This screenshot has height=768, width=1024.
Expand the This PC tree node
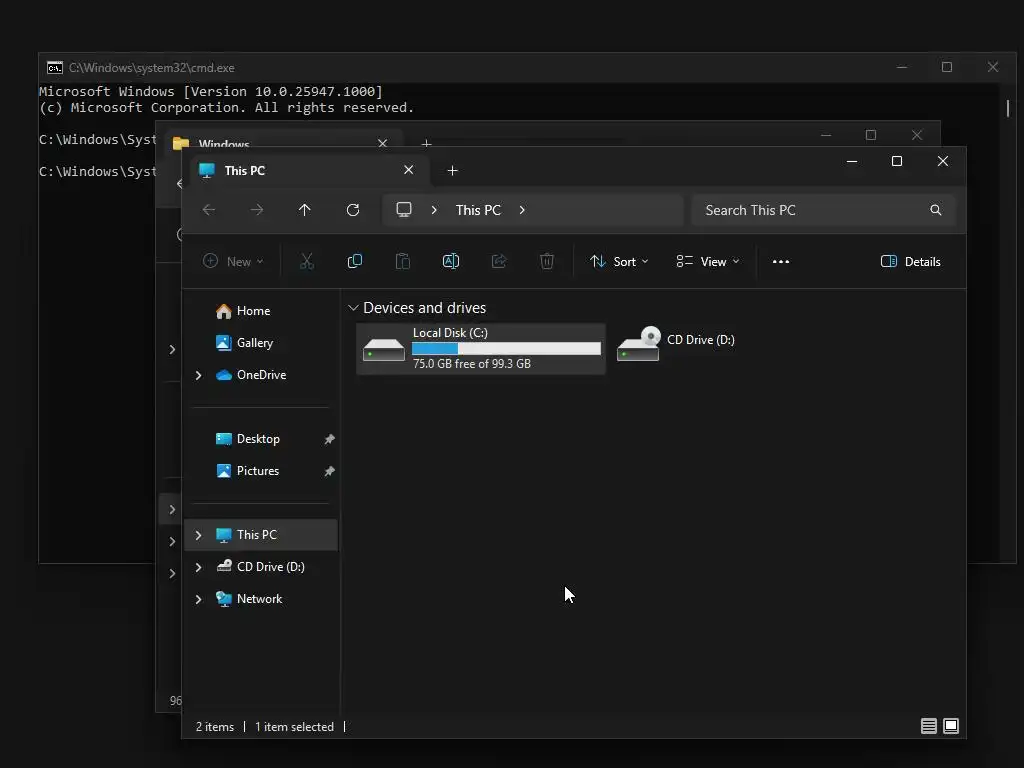click(x=199, y=535)
